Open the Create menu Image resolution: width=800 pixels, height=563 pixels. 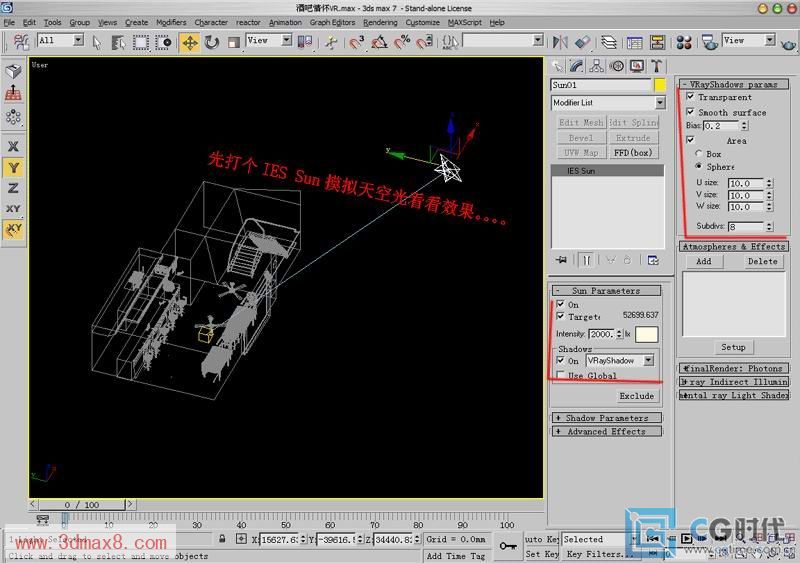pyautogui.click(x=136, y=22)
